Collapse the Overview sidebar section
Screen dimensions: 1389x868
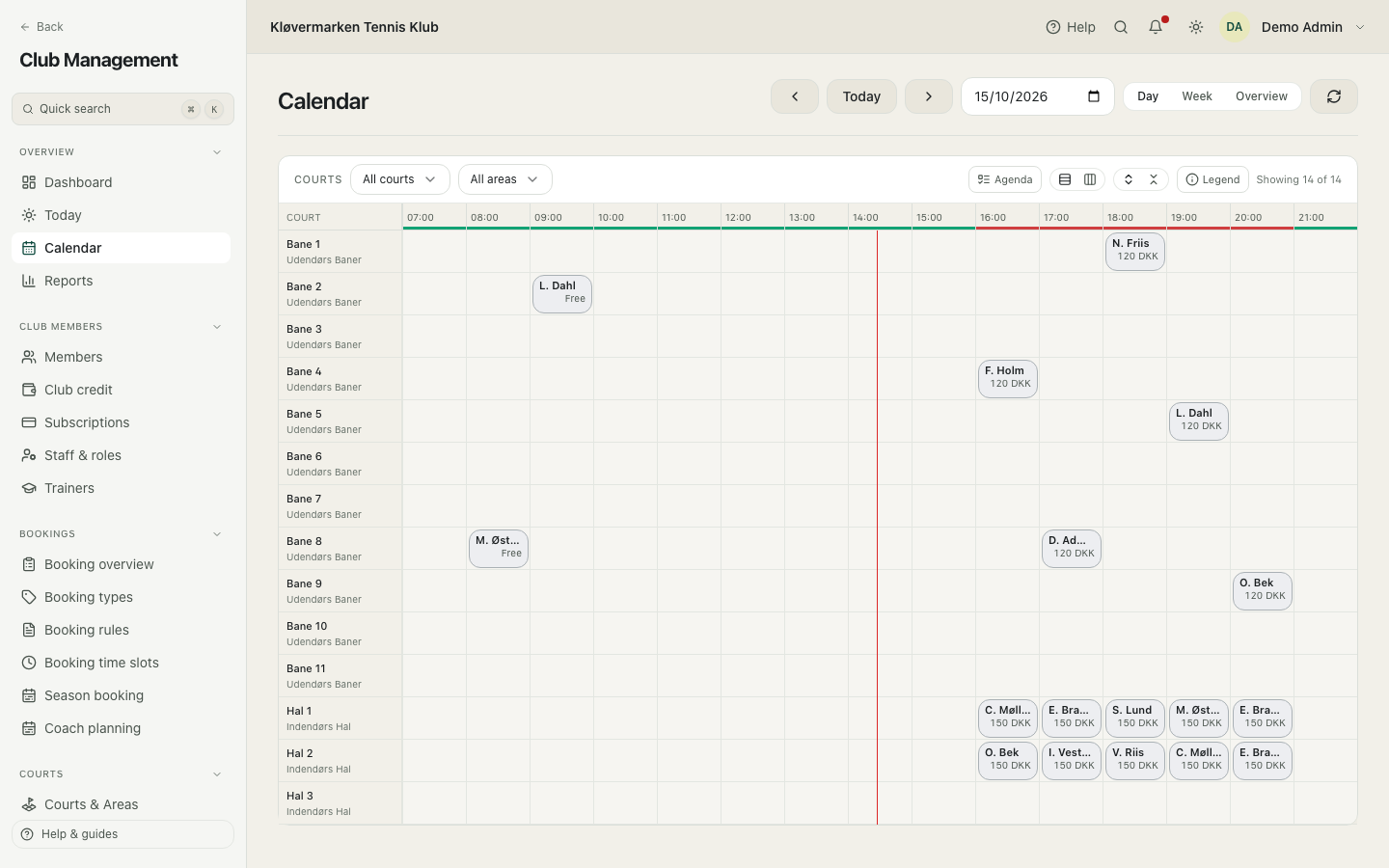217,152
